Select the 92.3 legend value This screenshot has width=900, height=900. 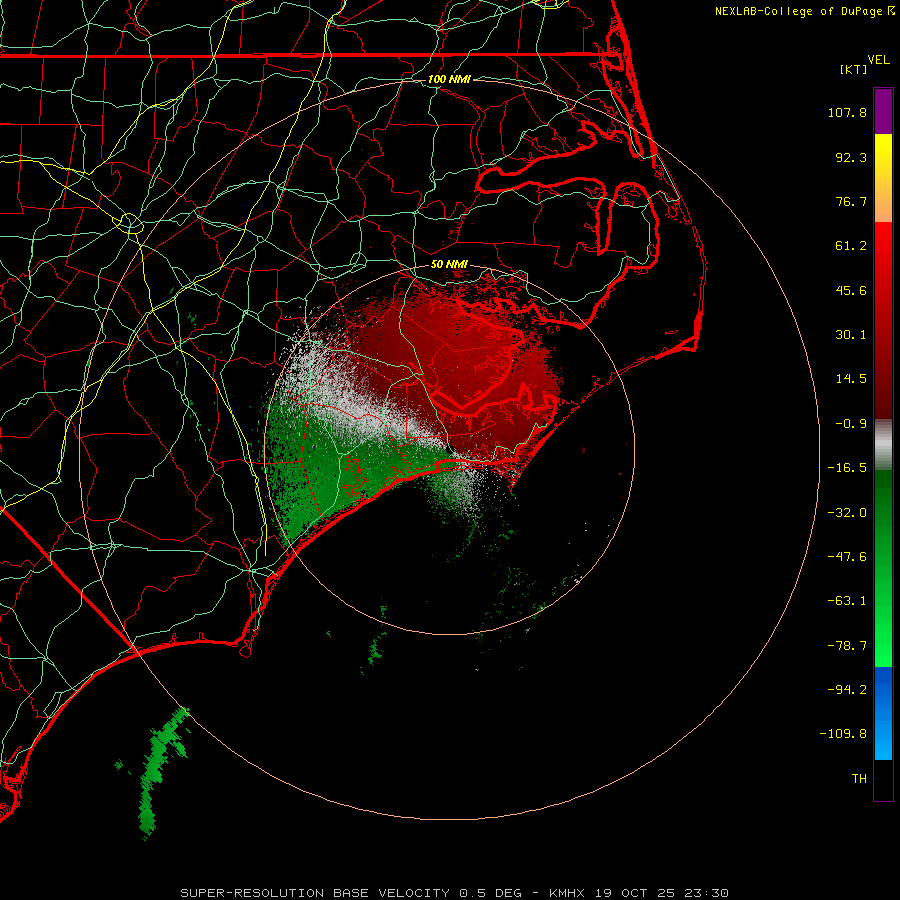[851, 157]
